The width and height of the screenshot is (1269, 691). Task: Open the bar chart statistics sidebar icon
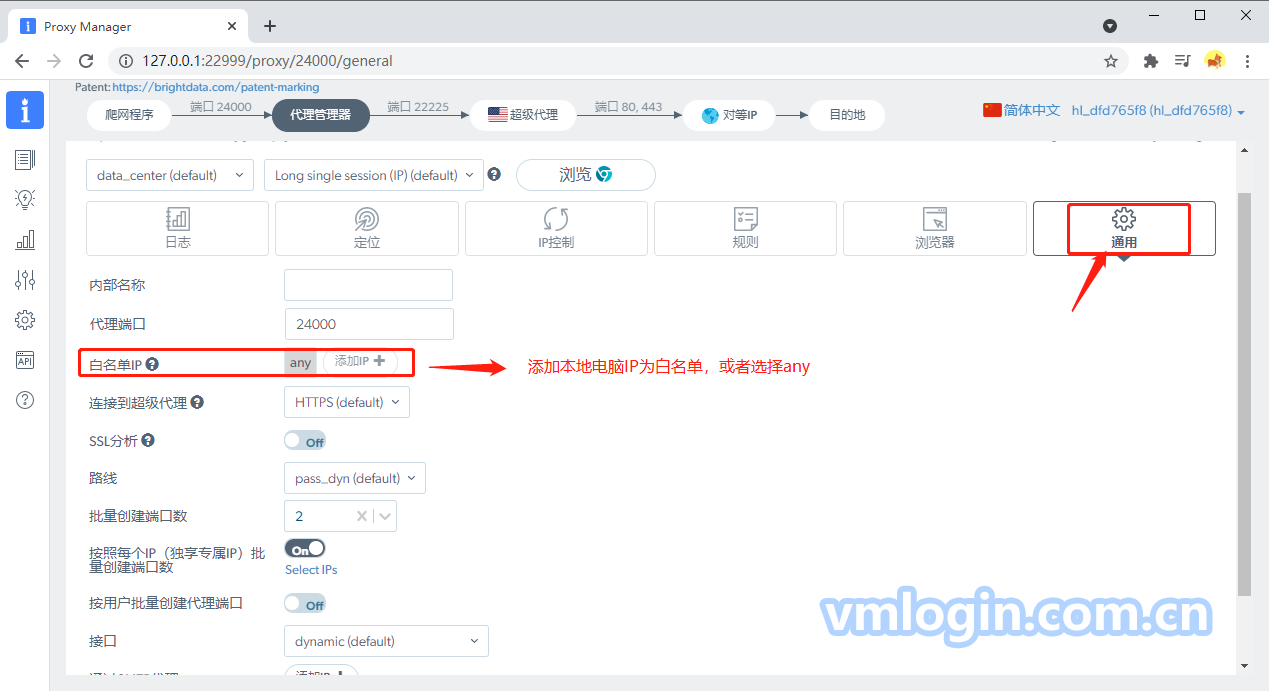pos(25,240)
